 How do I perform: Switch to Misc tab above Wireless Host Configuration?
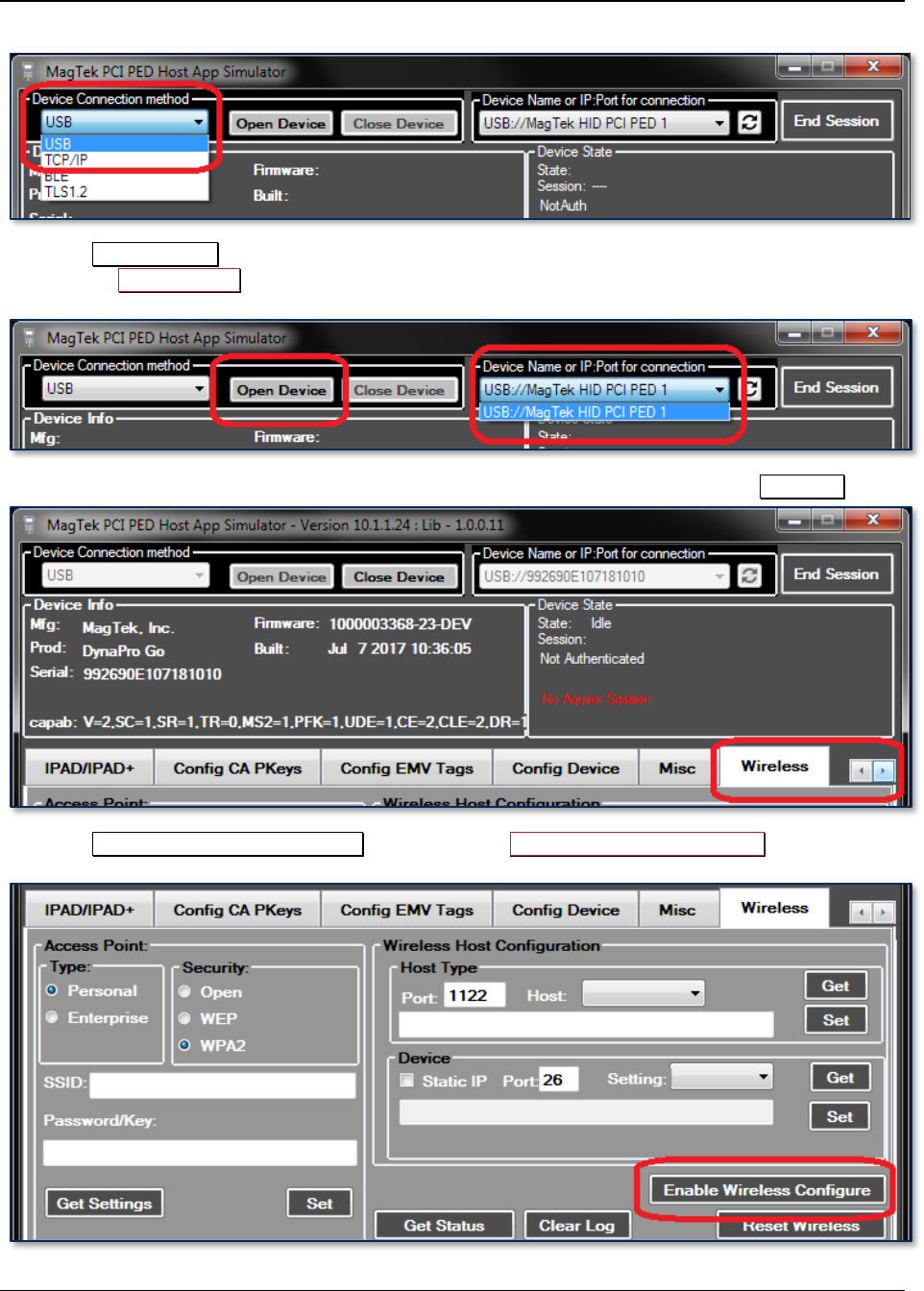coord(677,911)
